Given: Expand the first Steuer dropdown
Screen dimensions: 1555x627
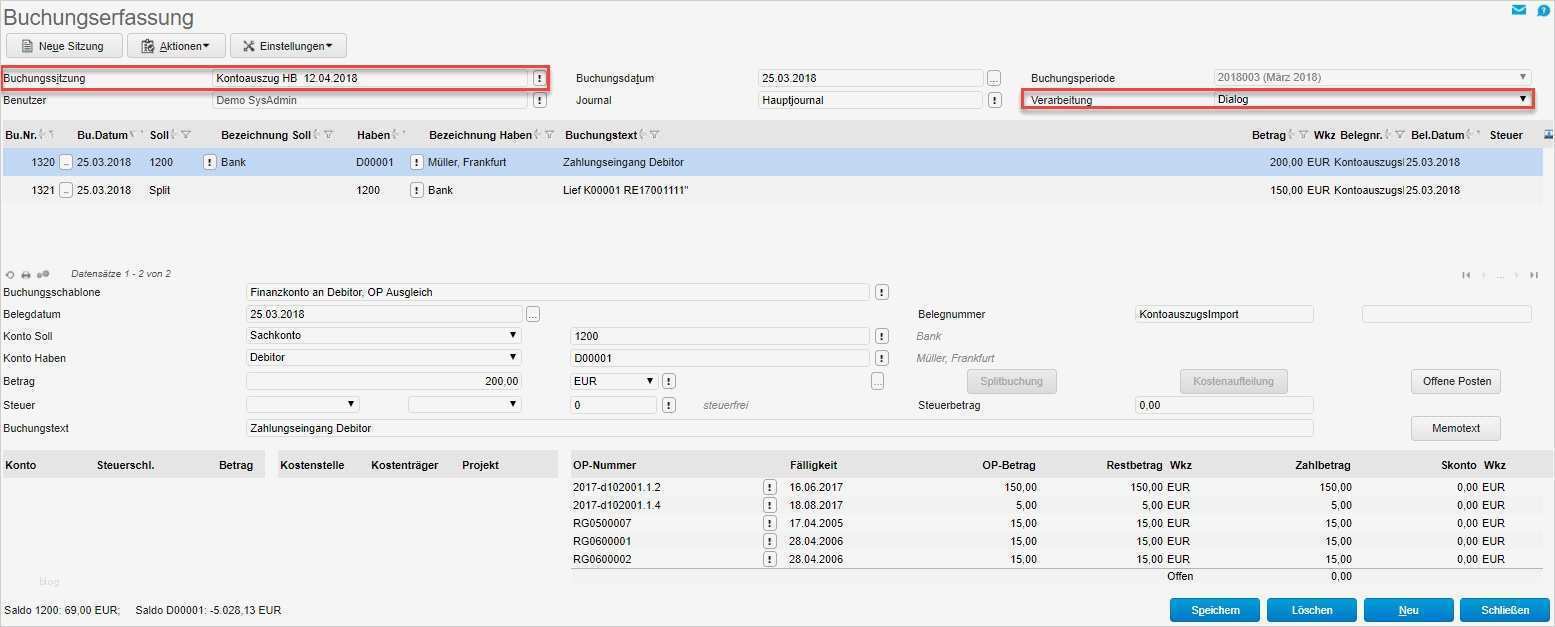Looking at the screenshot, I should pos(351,405).
